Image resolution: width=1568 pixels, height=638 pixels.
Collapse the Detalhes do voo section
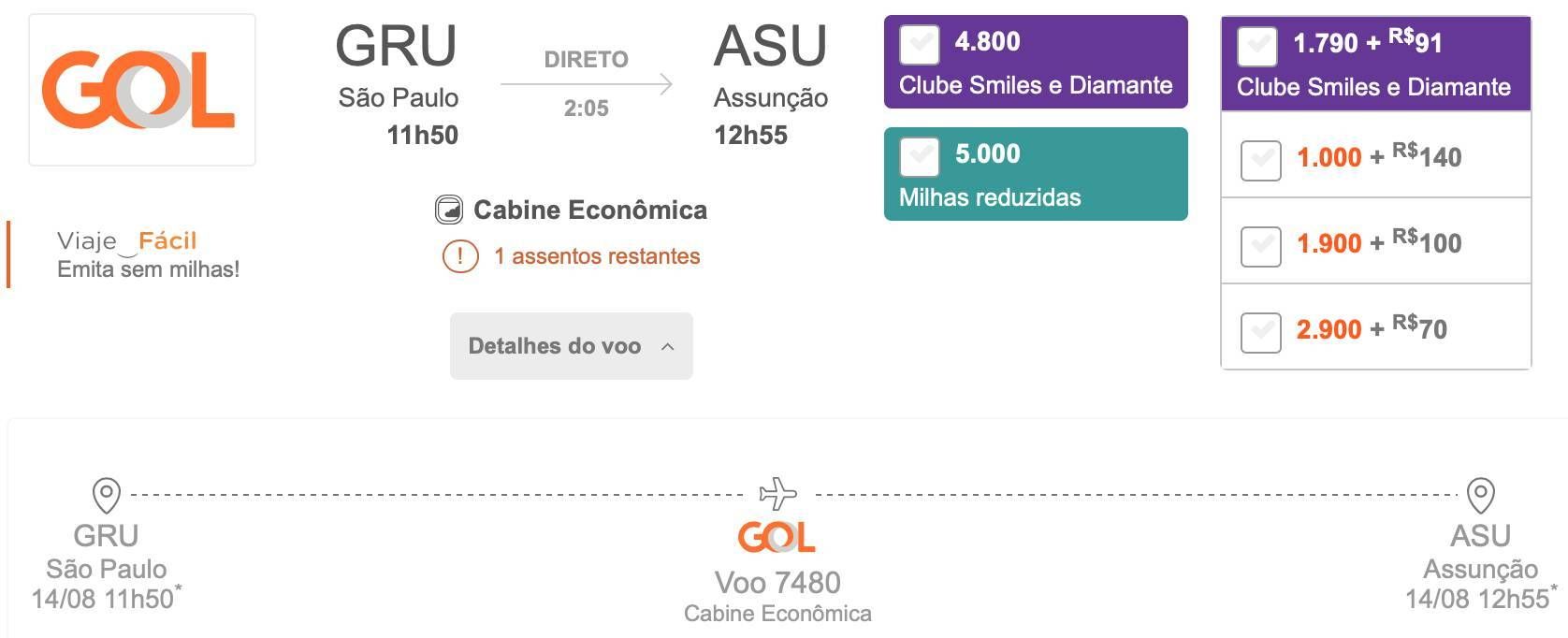[572, 346]
